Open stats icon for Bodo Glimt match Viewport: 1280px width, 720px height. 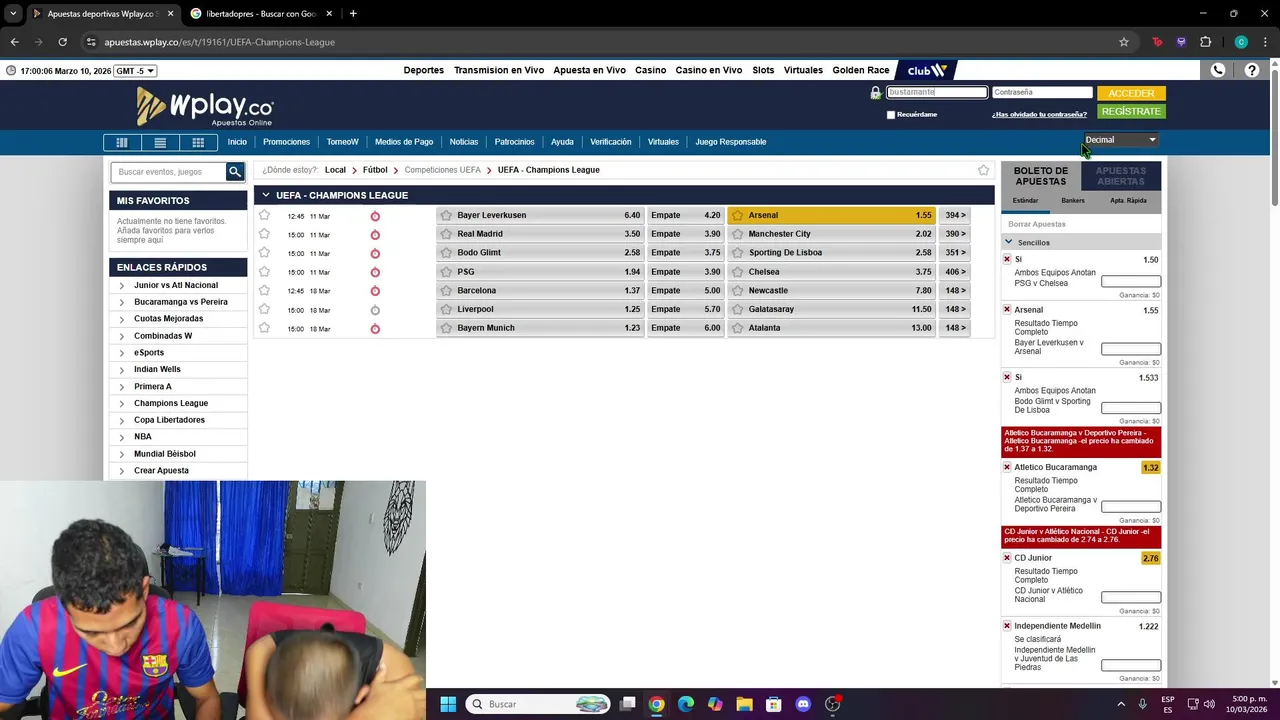click(375, 253)
